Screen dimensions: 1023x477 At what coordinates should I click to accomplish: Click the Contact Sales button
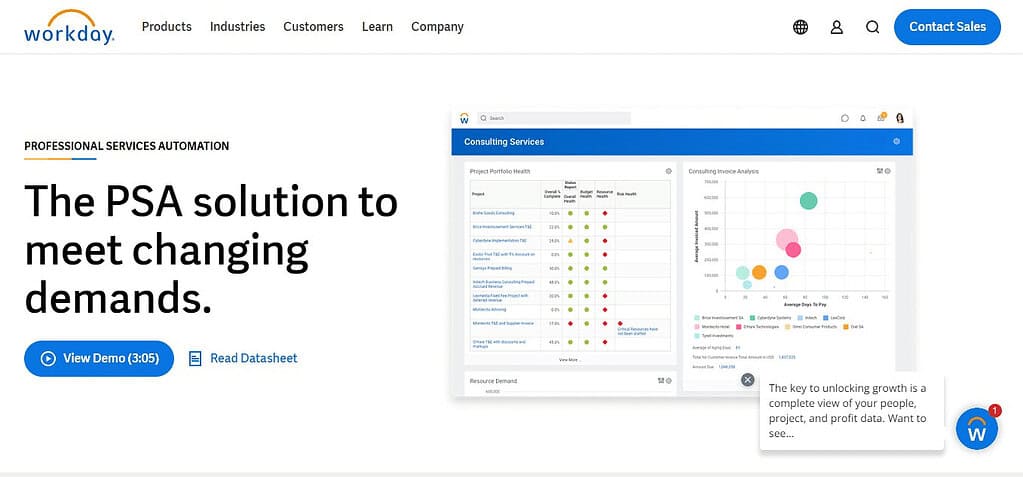point(947,27)
